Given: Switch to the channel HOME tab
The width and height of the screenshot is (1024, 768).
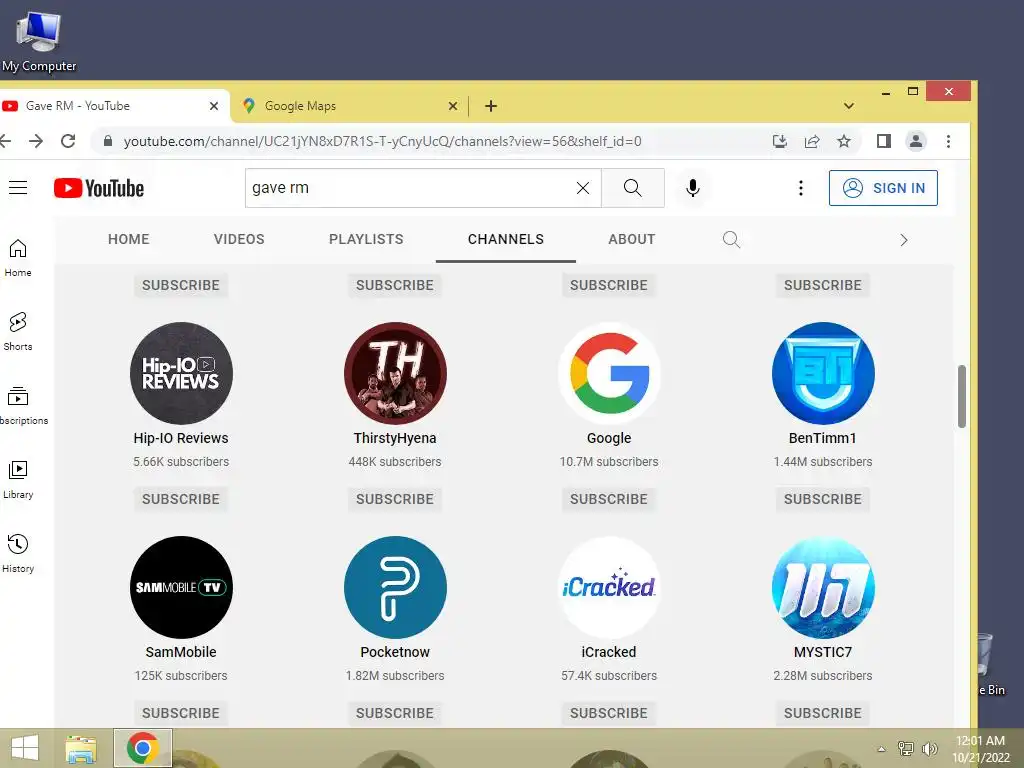Looking at the screenshot, I should click(129, 239).
